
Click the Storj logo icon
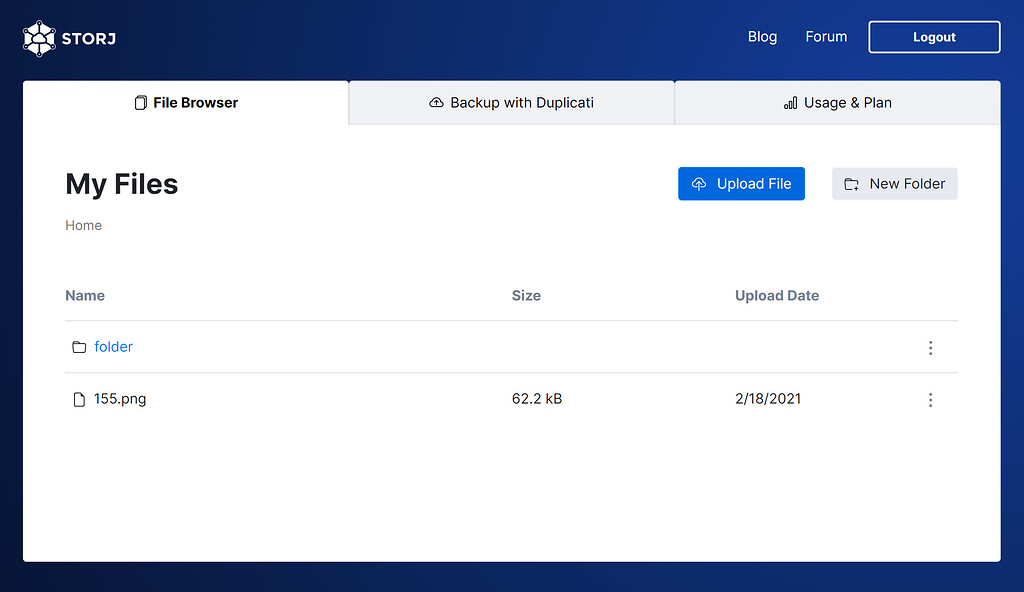pos(39,39)
